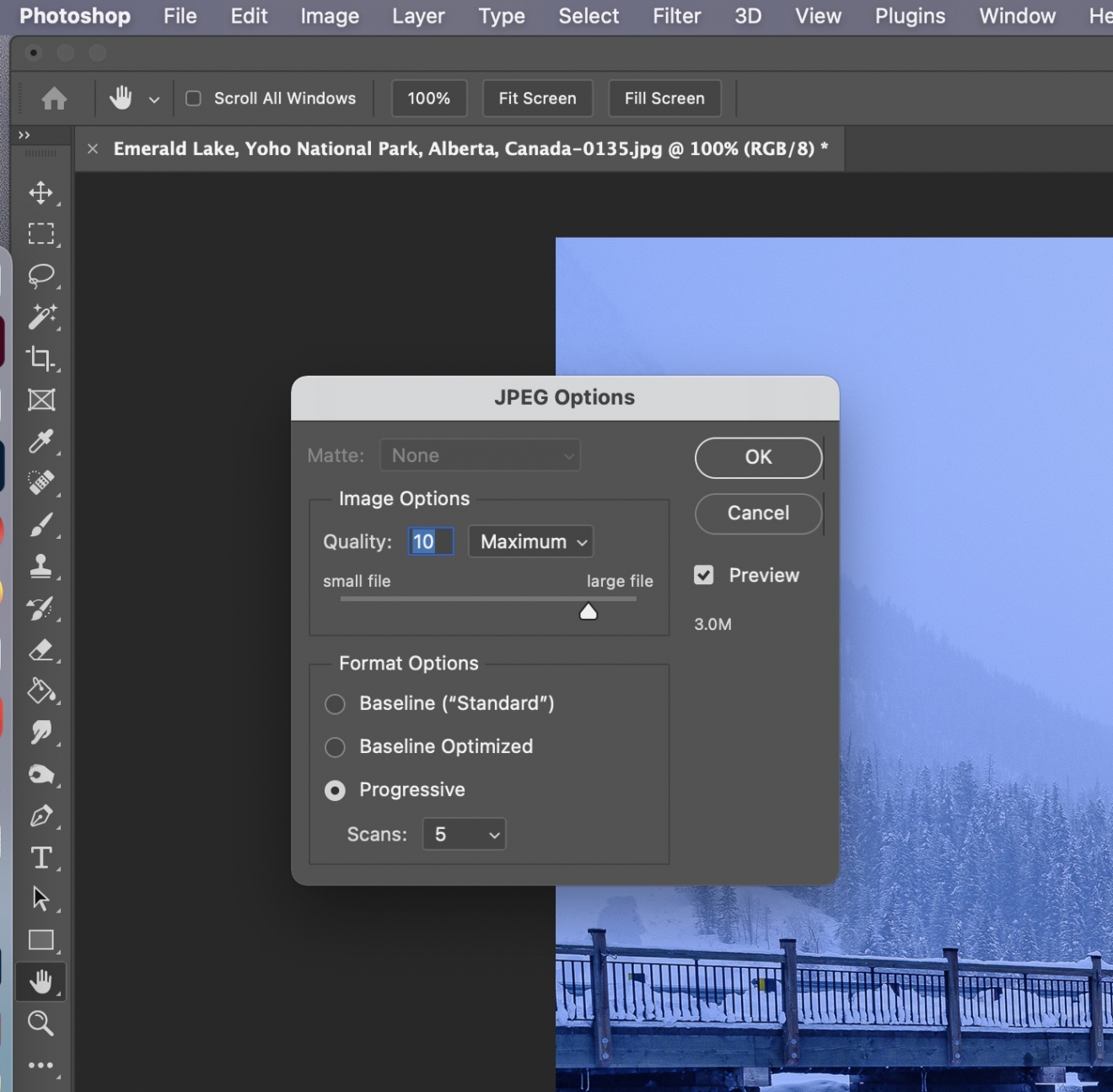Select the Frame tool
The width and height of the screenshot is (1113, 1092).
tap(40, 400)
